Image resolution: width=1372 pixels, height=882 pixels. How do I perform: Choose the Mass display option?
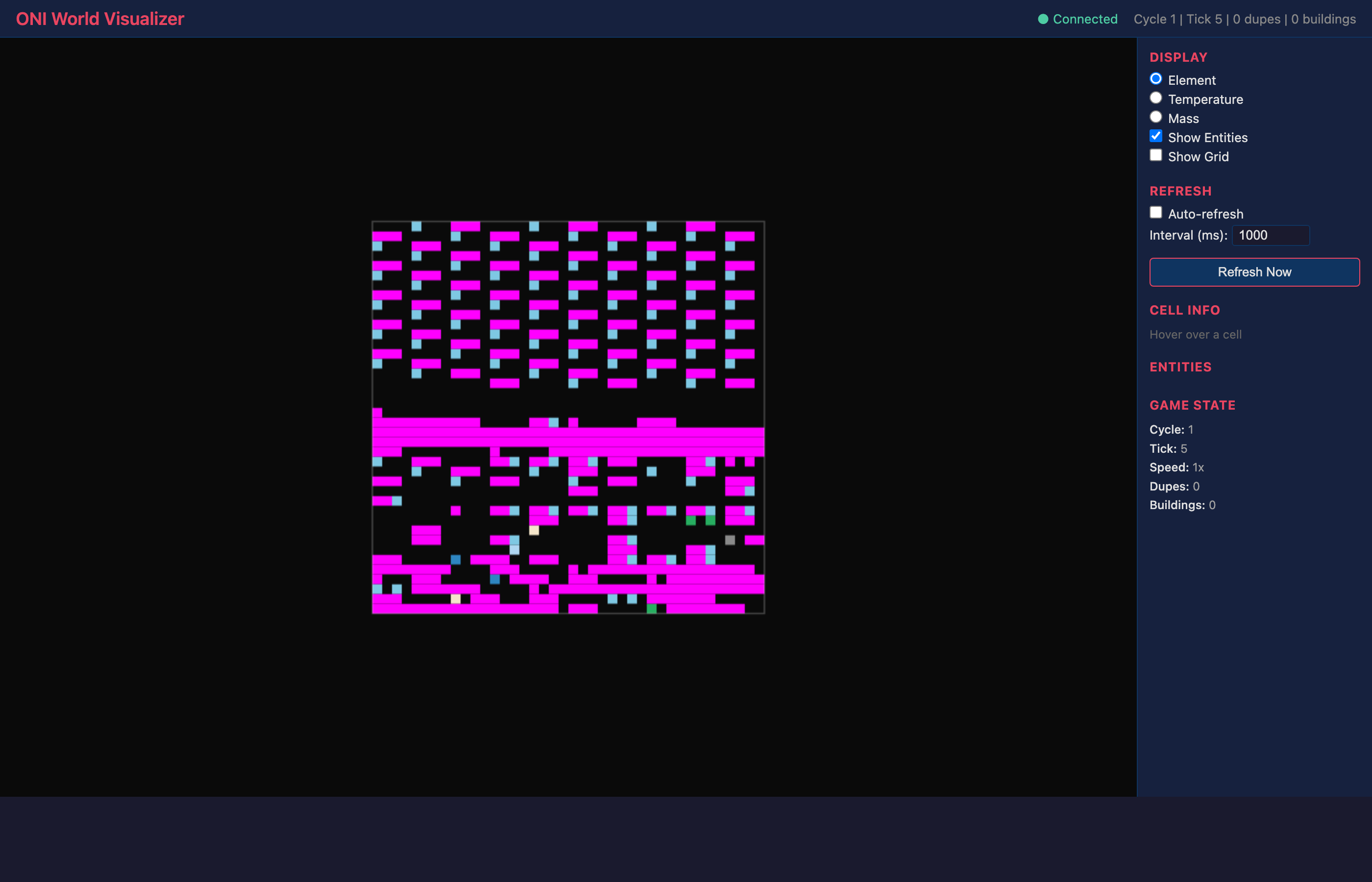[x=1155, y=118]
